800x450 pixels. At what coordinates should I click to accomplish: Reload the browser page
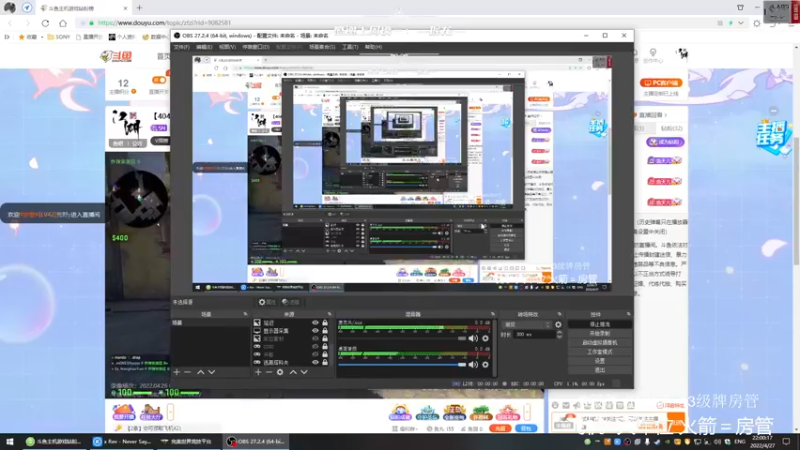[45, 23]
